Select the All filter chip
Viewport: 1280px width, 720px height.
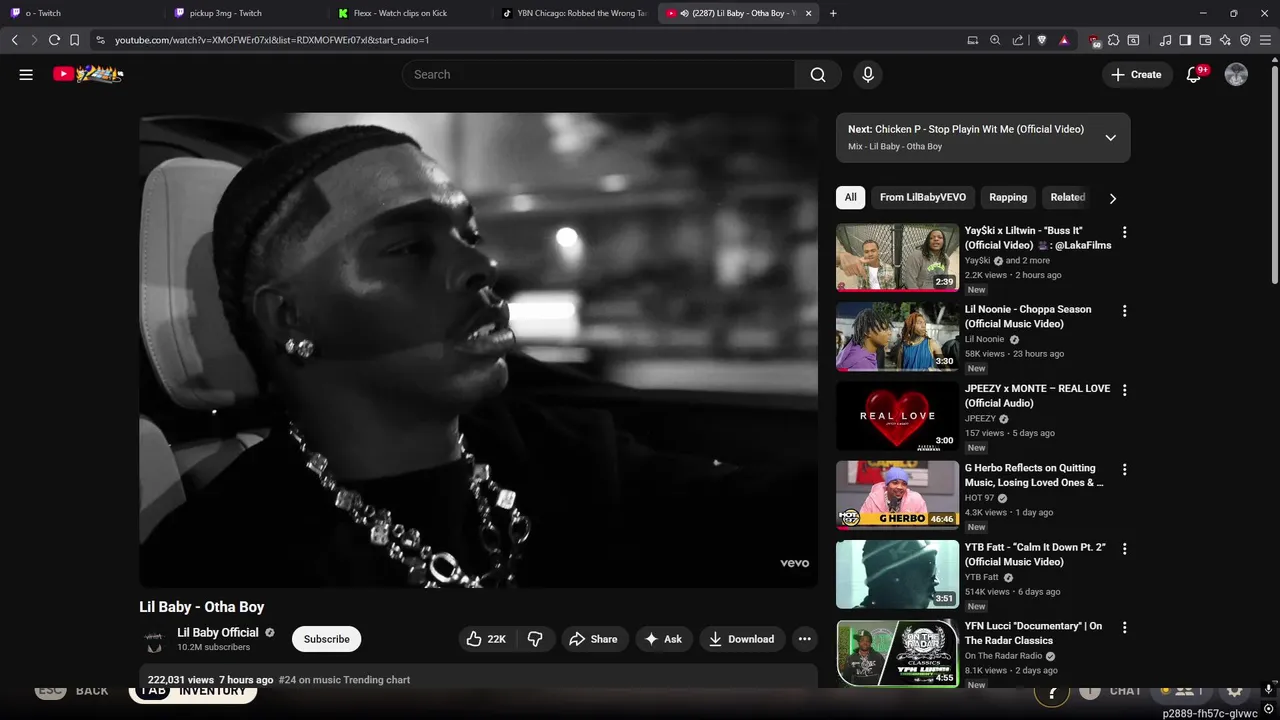coord(850,197)
